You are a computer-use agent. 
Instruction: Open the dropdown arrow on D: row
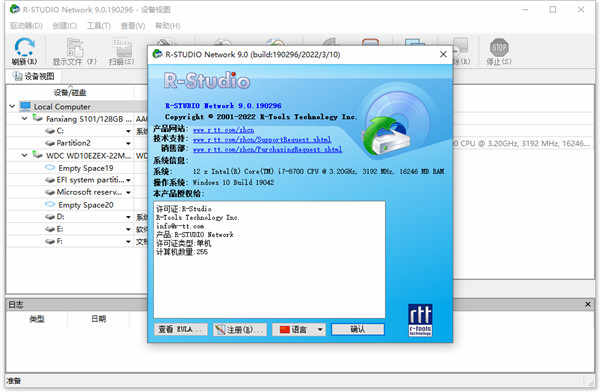click(129, 217)
